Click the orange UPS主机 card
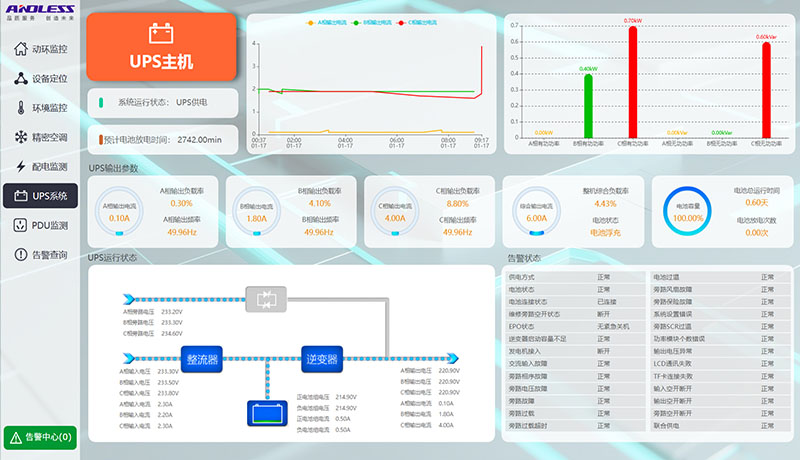The image size is (800, 460). coord(162,48)
